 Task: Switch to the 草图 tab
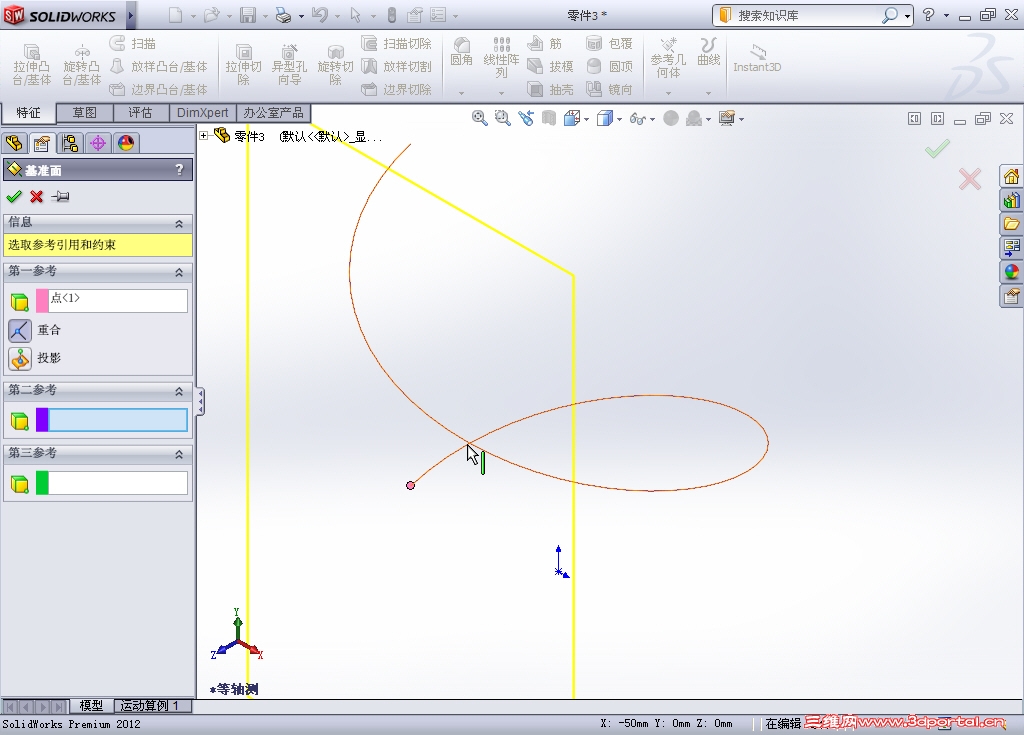click(84, 113)
